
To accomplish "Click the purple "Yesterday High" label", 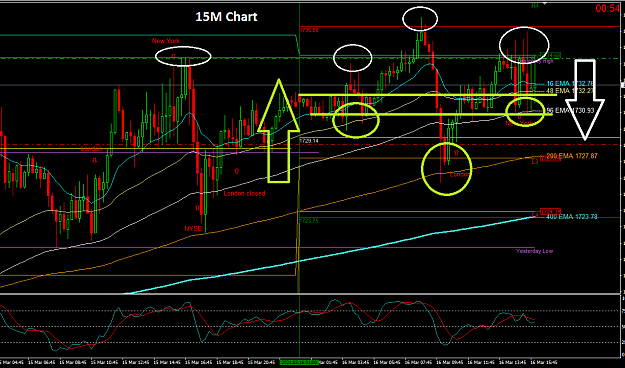I will (536, 61).
